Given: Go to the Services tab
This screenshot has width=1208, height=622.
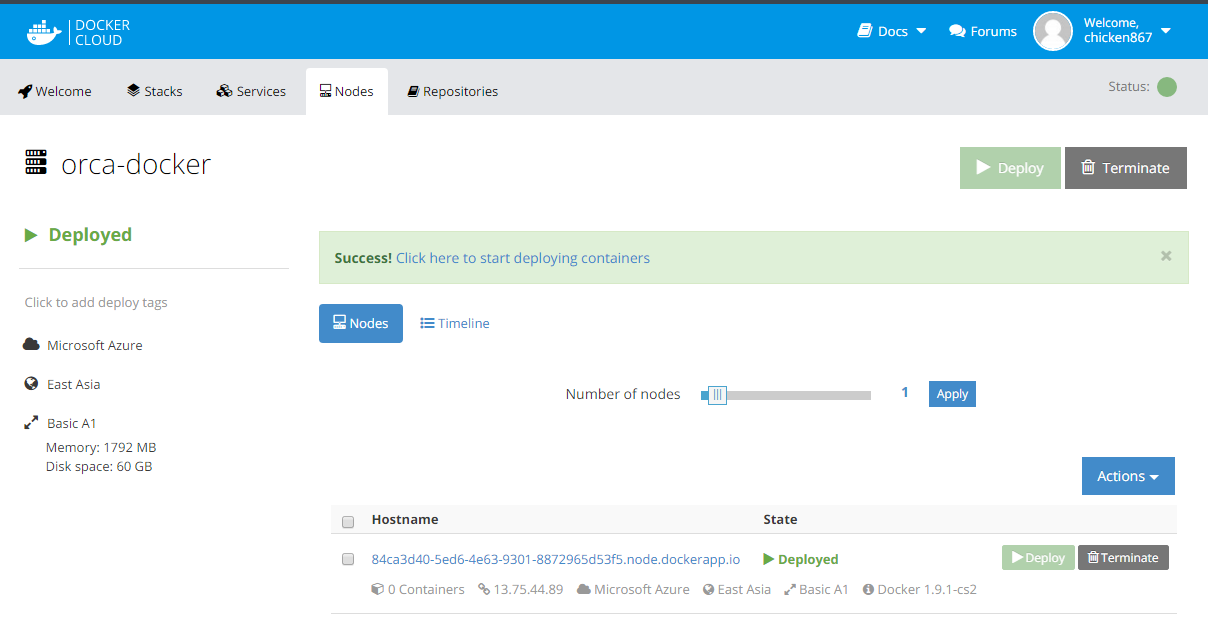Looking at the screenshot, I should click(x=251, y=91).
